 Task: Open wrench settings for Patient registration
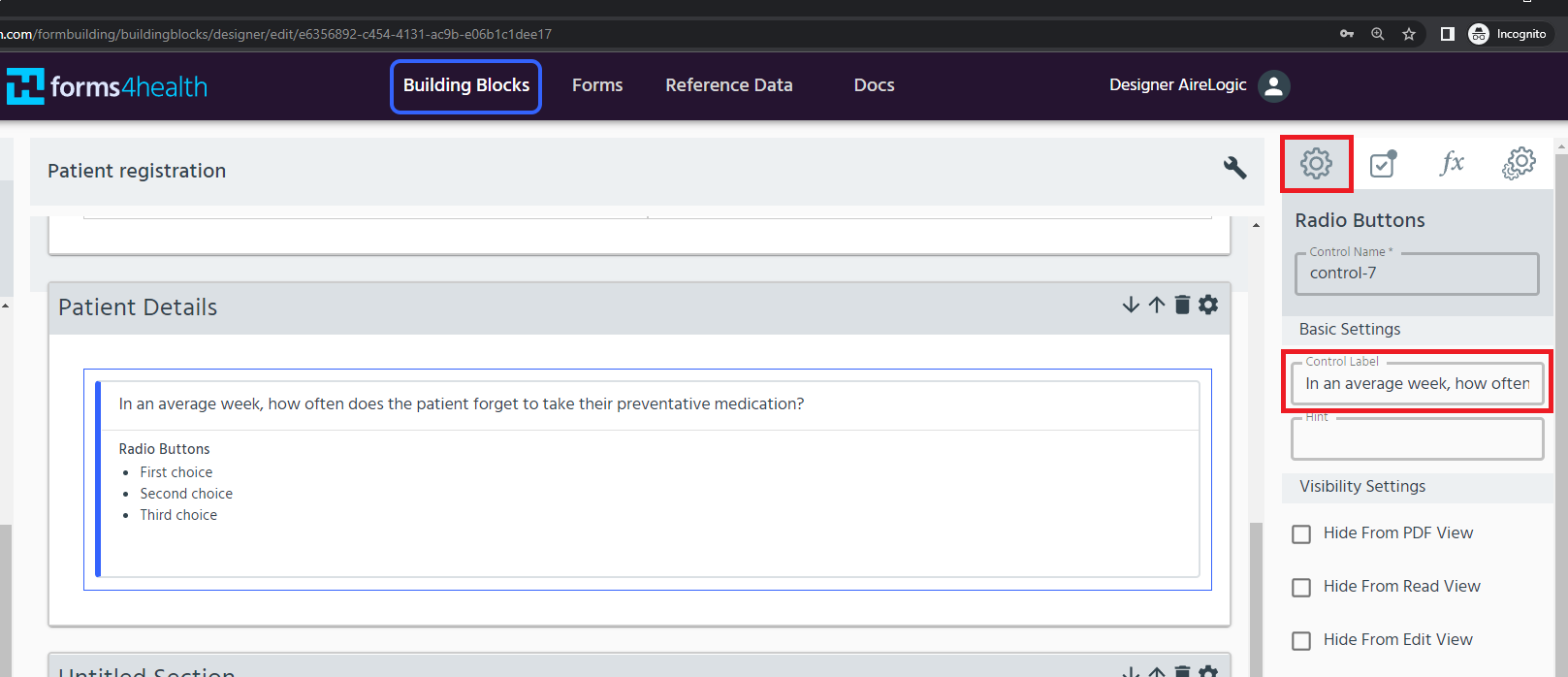click(1234, 168)
